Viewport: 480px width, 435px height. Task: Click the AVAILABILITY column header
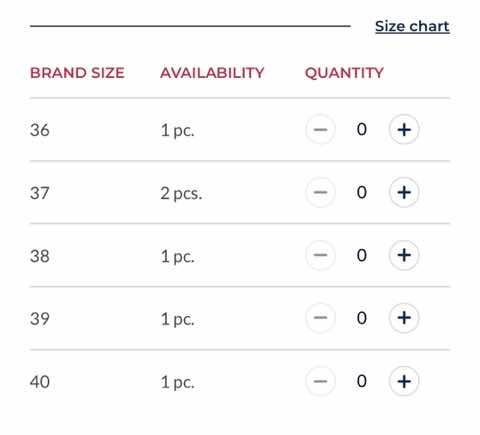[212, 73]
